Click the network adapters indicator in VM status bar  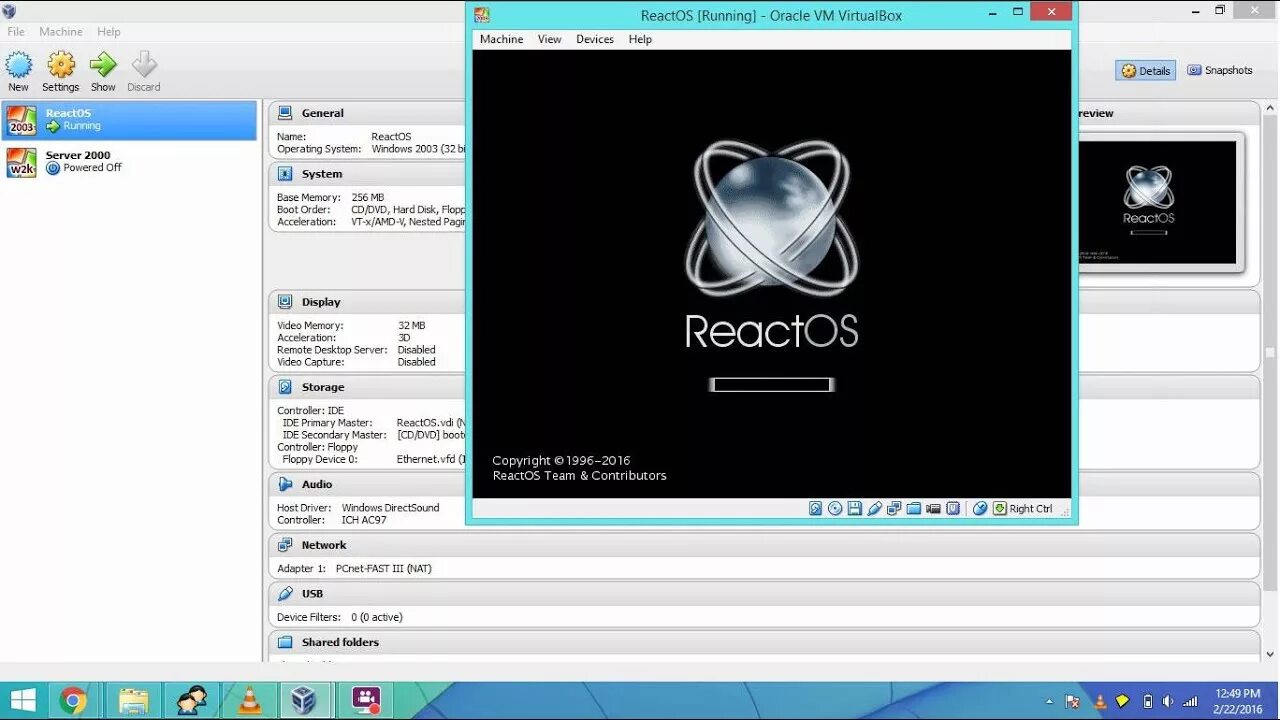coord(894,508)
